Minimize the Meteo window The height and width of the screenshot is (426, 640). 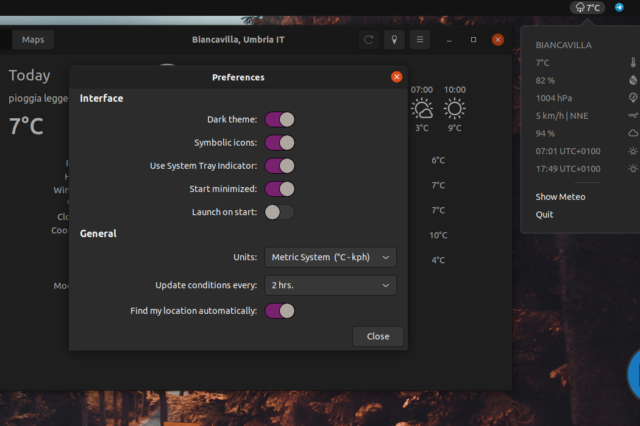[x=449, y=40]
